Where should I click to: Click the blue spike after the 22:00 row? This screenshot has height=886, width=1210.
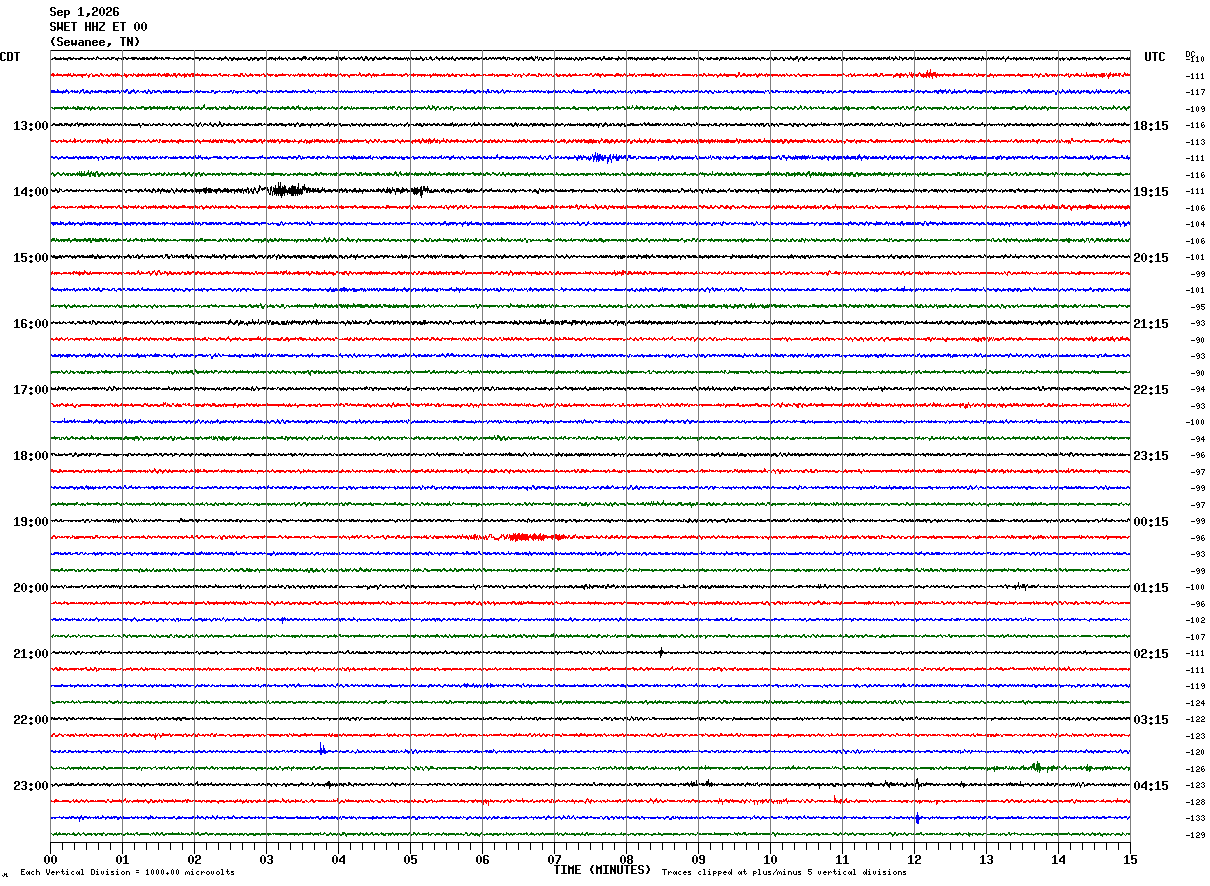pos(322,748)
